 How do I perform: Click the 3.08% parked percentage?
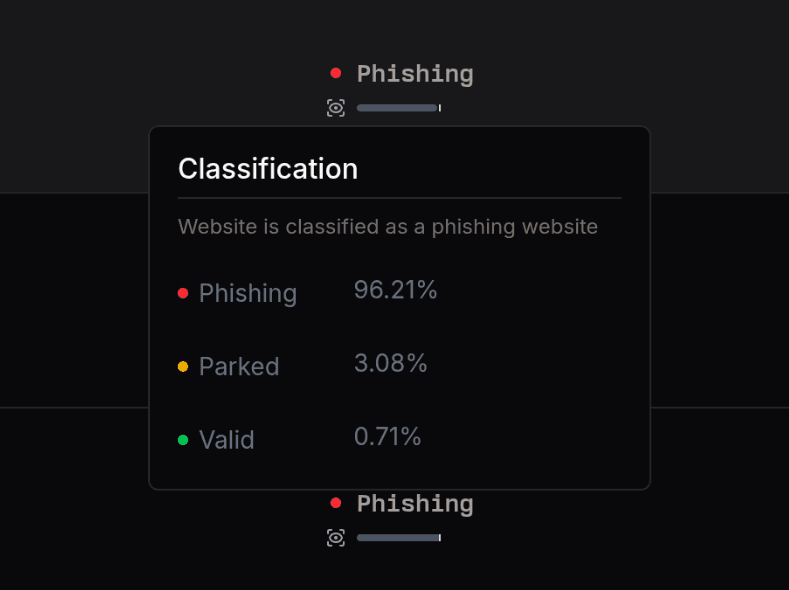click(x=391, y=364)
